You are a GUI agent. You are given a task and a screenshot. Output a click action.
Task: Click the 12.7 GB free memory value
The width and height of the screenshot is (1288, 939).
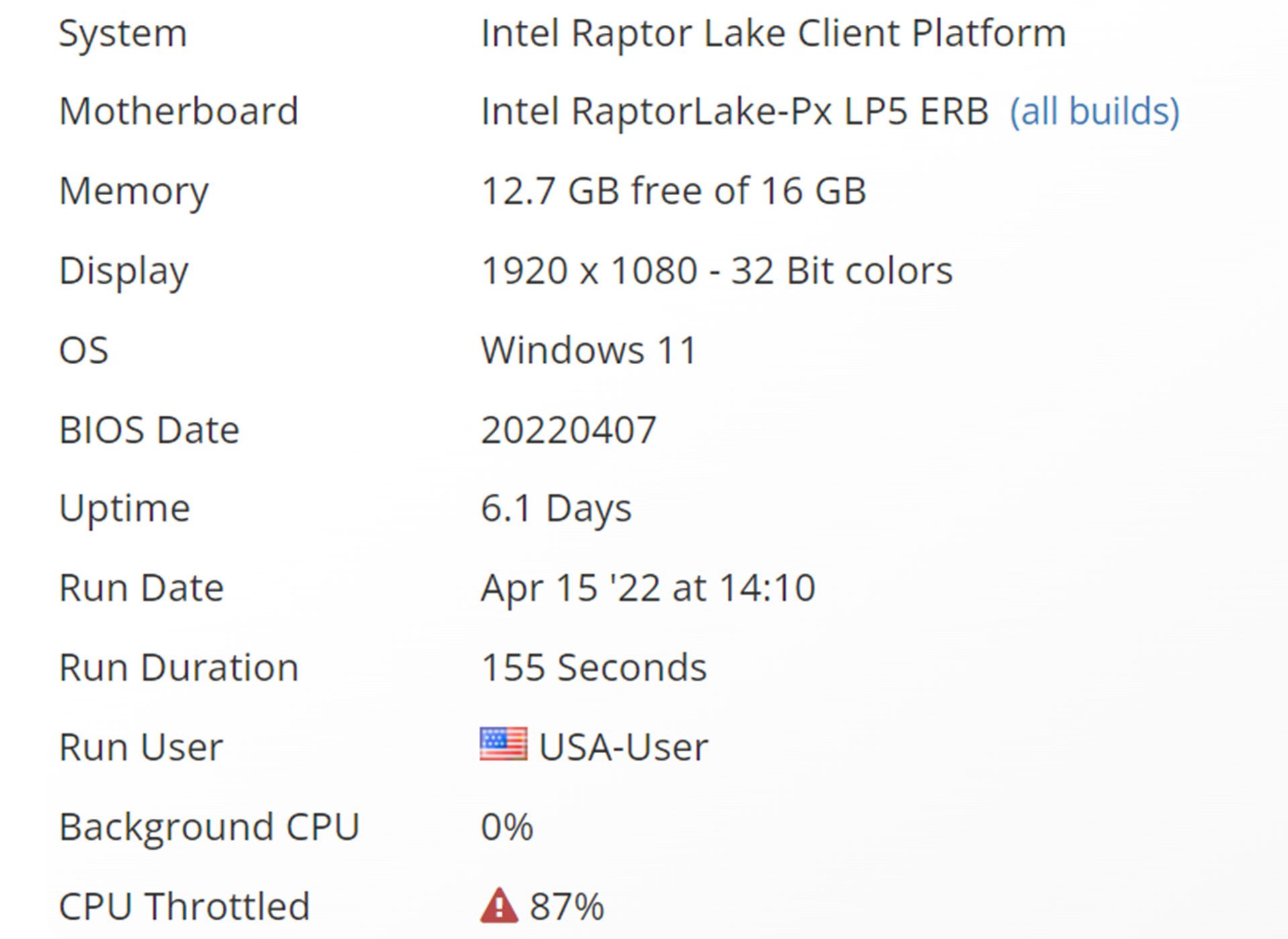click(x=674, y=190)
